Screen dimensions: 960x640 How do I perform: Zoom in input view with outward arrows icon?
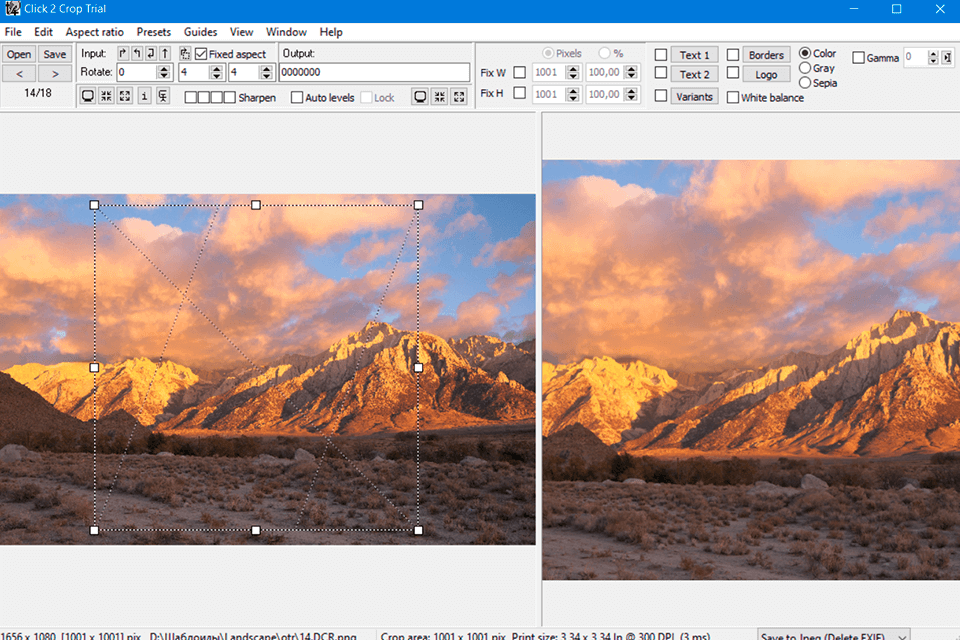(x=125, y=97)
